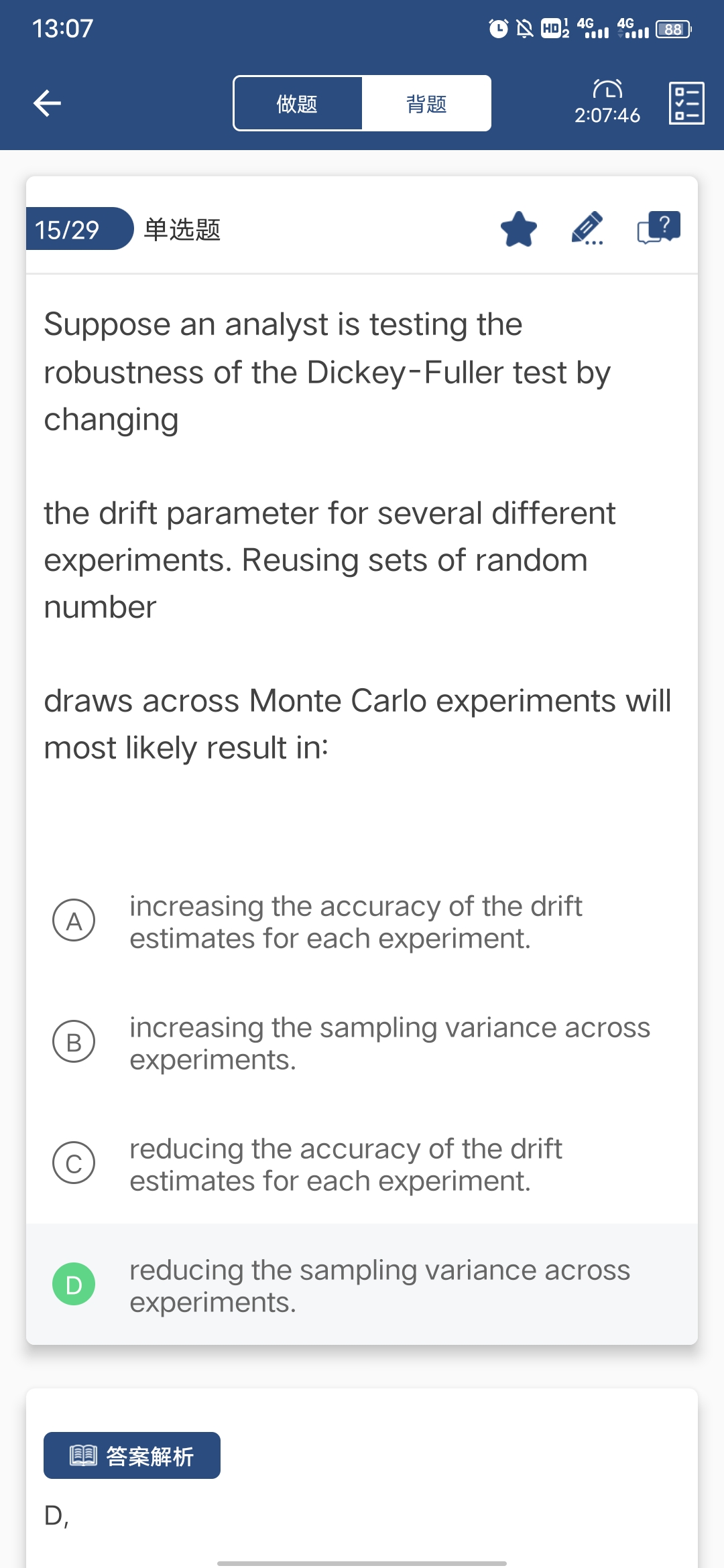Viewport: 724px width, 1568px height.
Task: Tap the 'reducing the sampling variance' answer text
Action: point(379,1285)
